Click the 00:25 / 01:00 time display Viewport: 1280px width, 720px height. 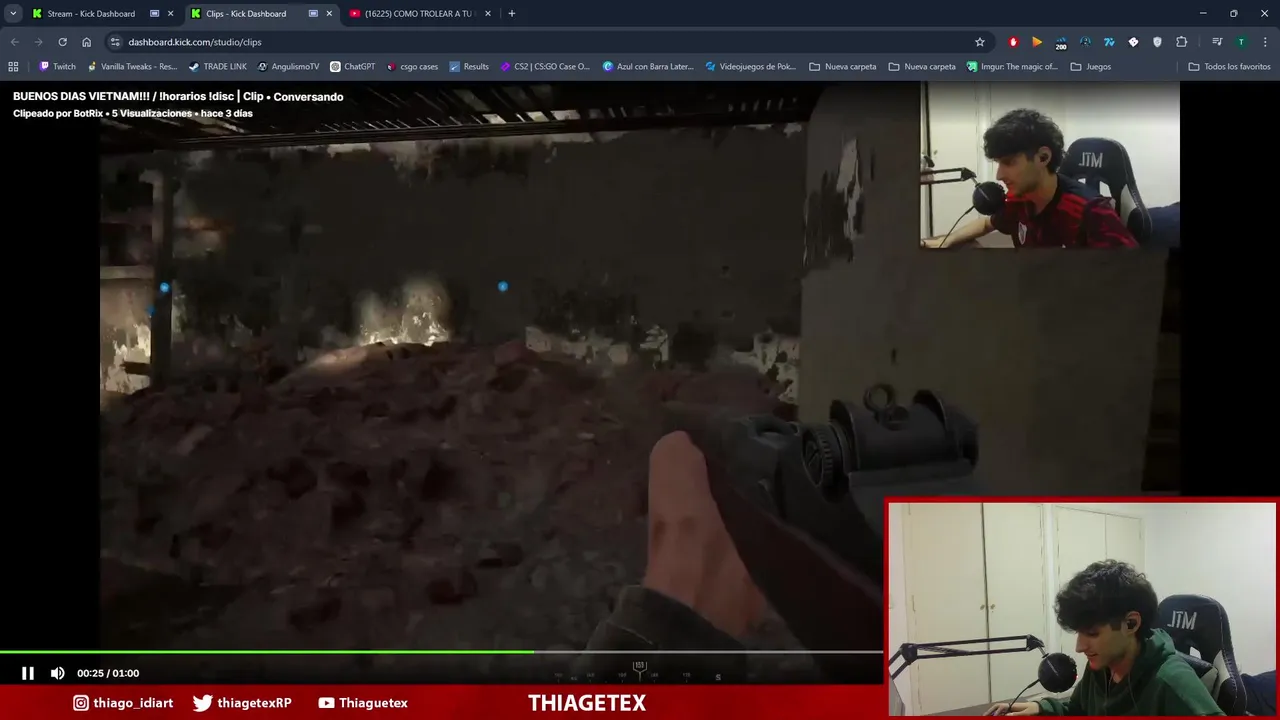108,673
